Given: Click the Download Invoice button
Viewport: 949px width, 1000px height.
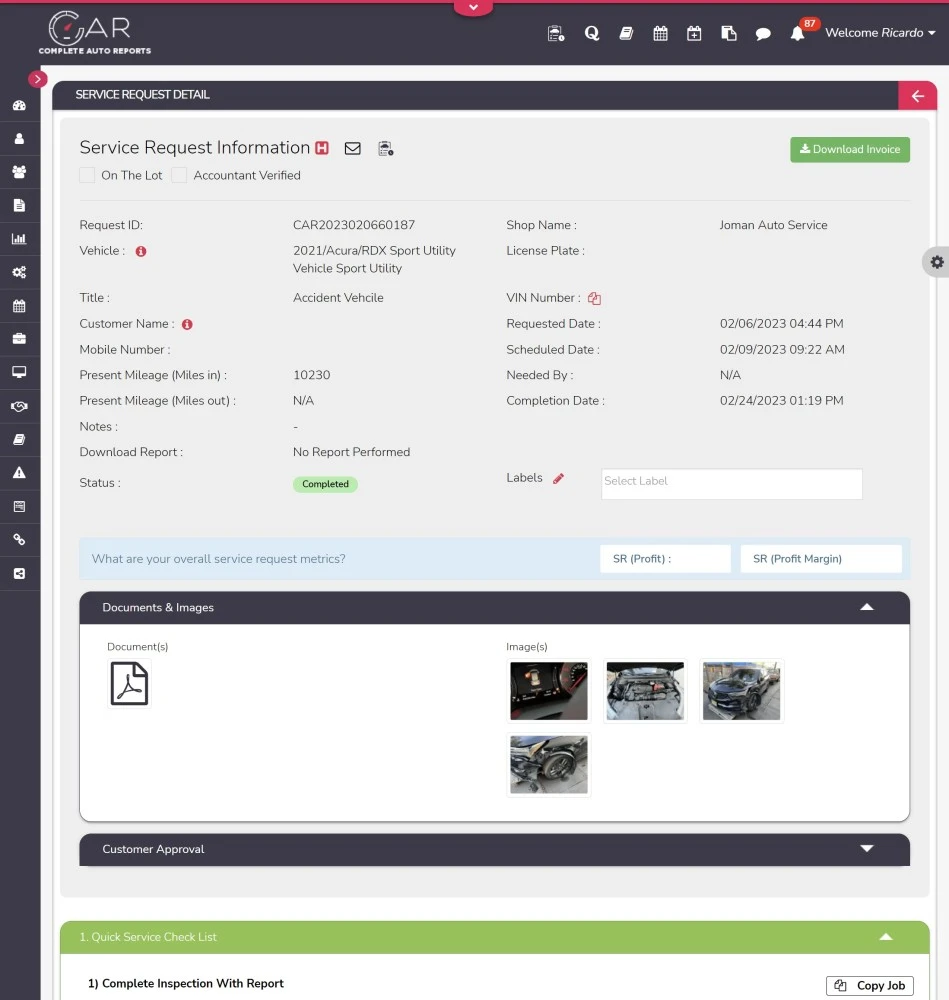Looking at the screenshot, I should [x=850, y=149].
